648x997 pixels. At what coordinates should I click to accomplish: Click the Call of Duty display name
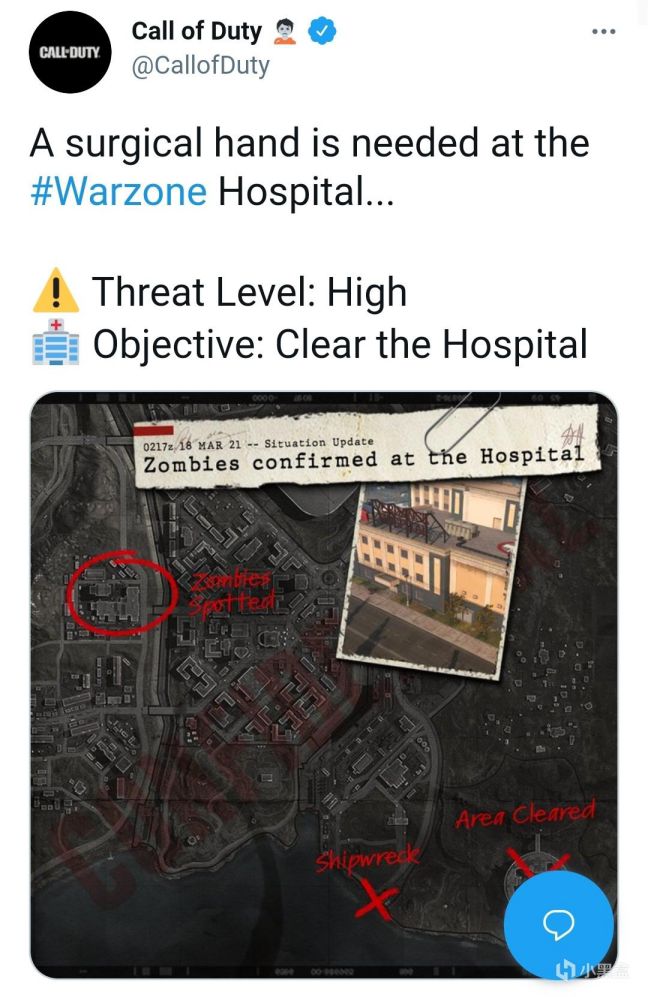pos(196,31)
